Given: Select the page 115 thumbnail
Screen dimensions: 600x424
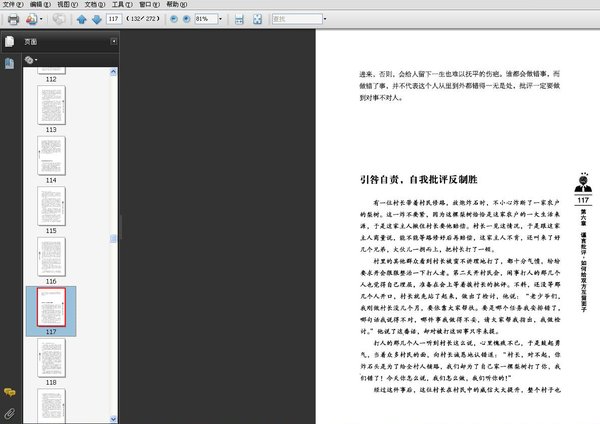Looking at the screenshot, I should tap(51, 206).
